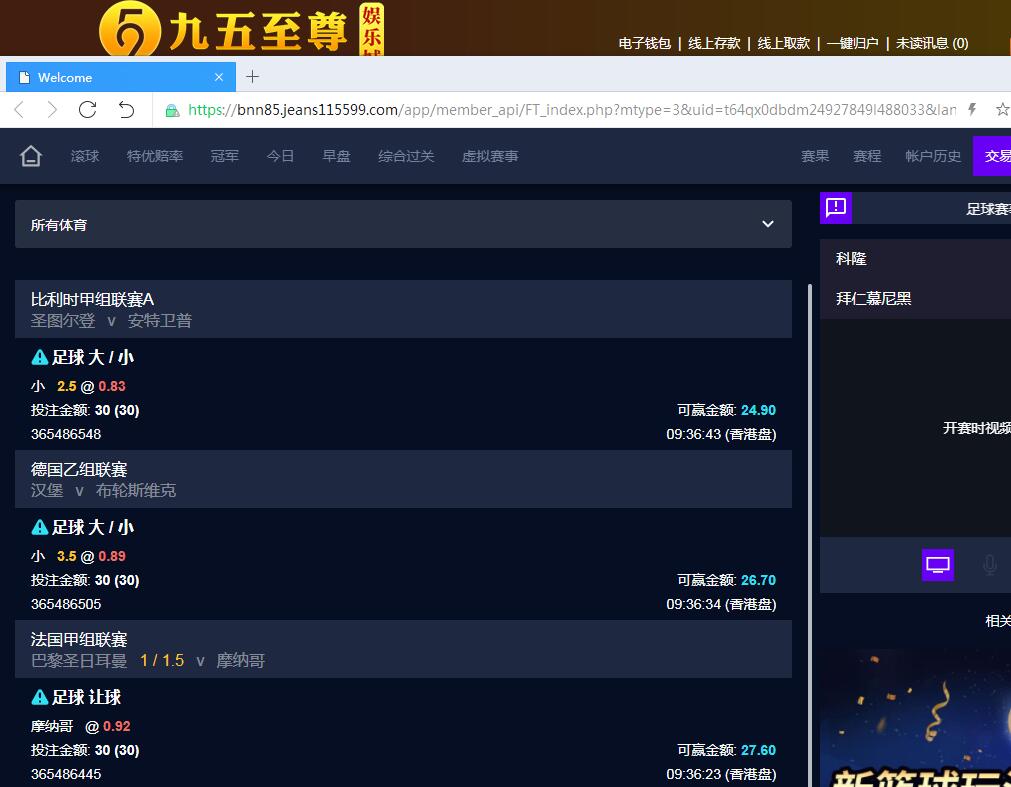Click the green secure lock icon in address bar
Image resolution: width=1011 pixels, height=787 pixels.
coord(172,111)
